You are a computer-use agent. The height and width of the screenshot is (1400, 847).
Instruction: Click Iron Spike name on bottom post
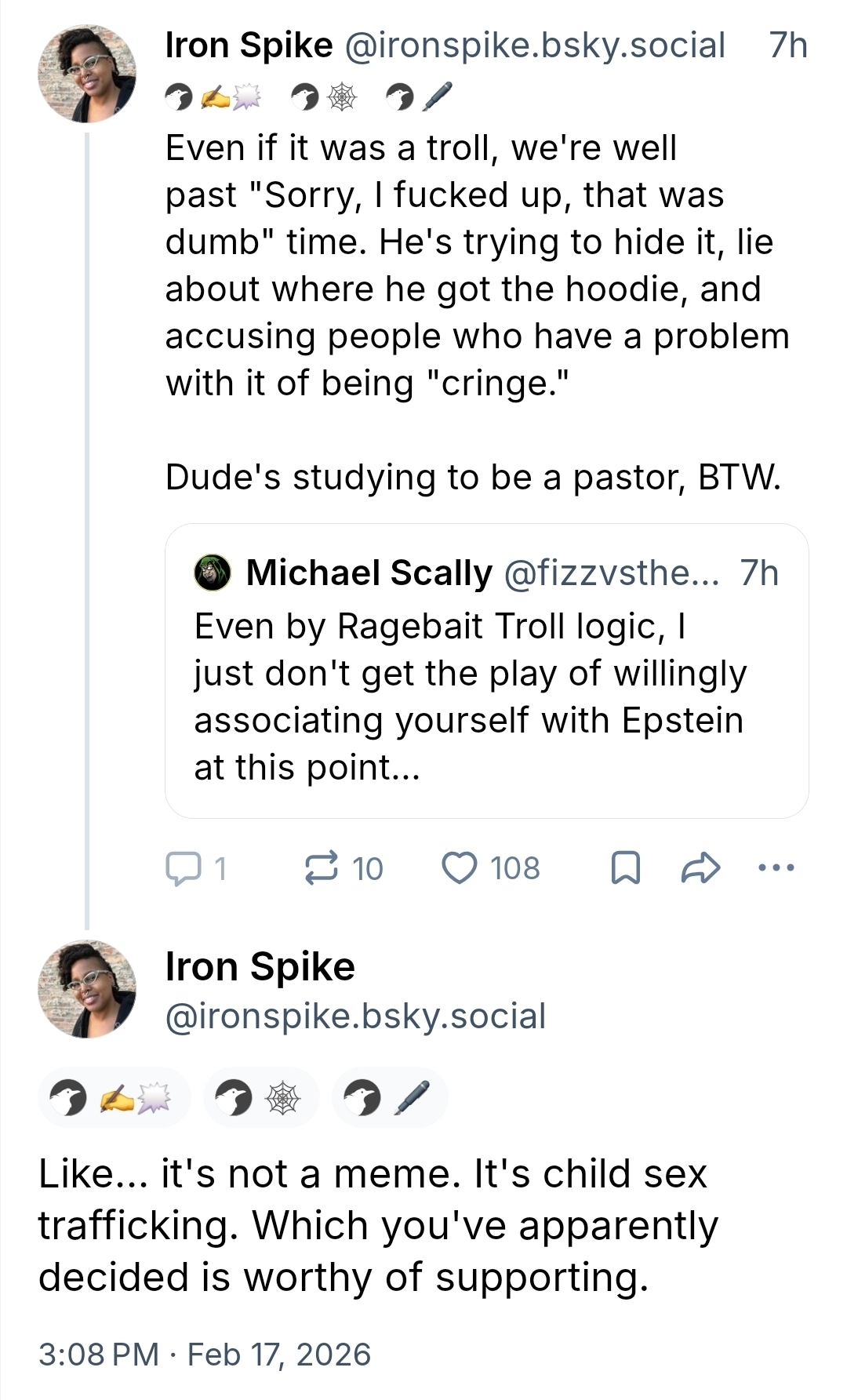(260, 966)
